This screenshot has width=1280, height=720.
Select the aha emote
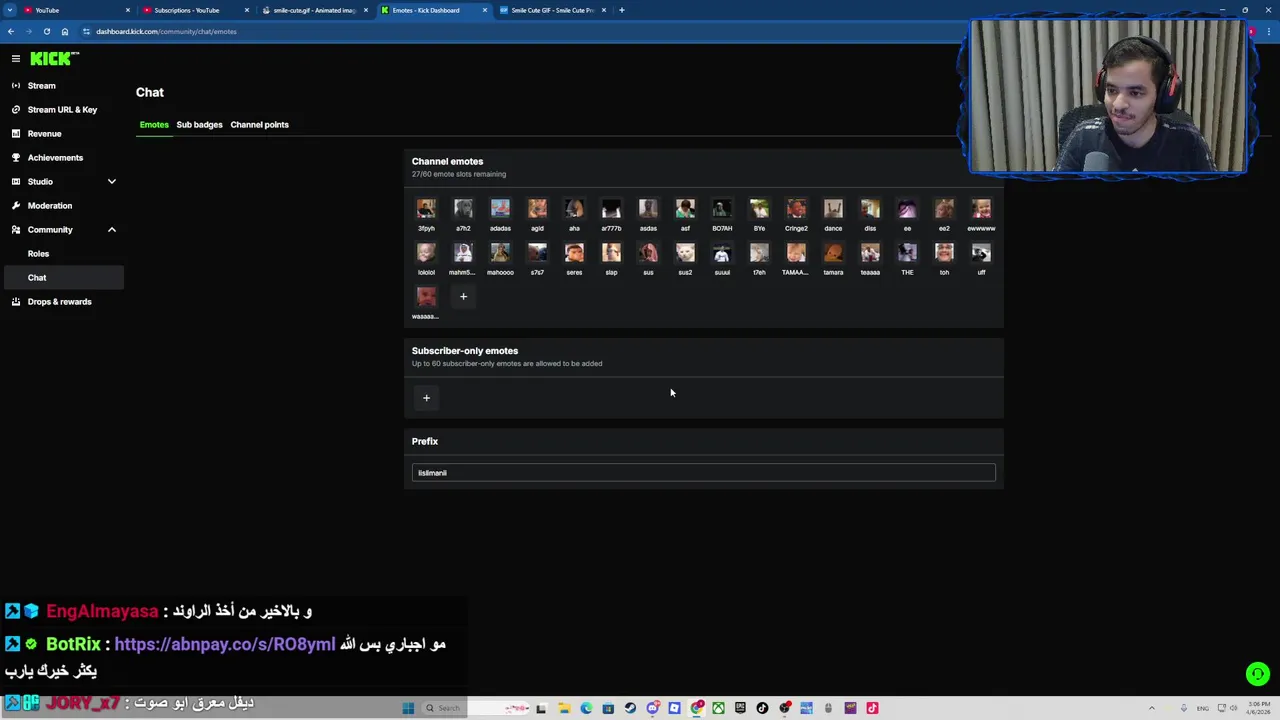click(x=574, y=209)
